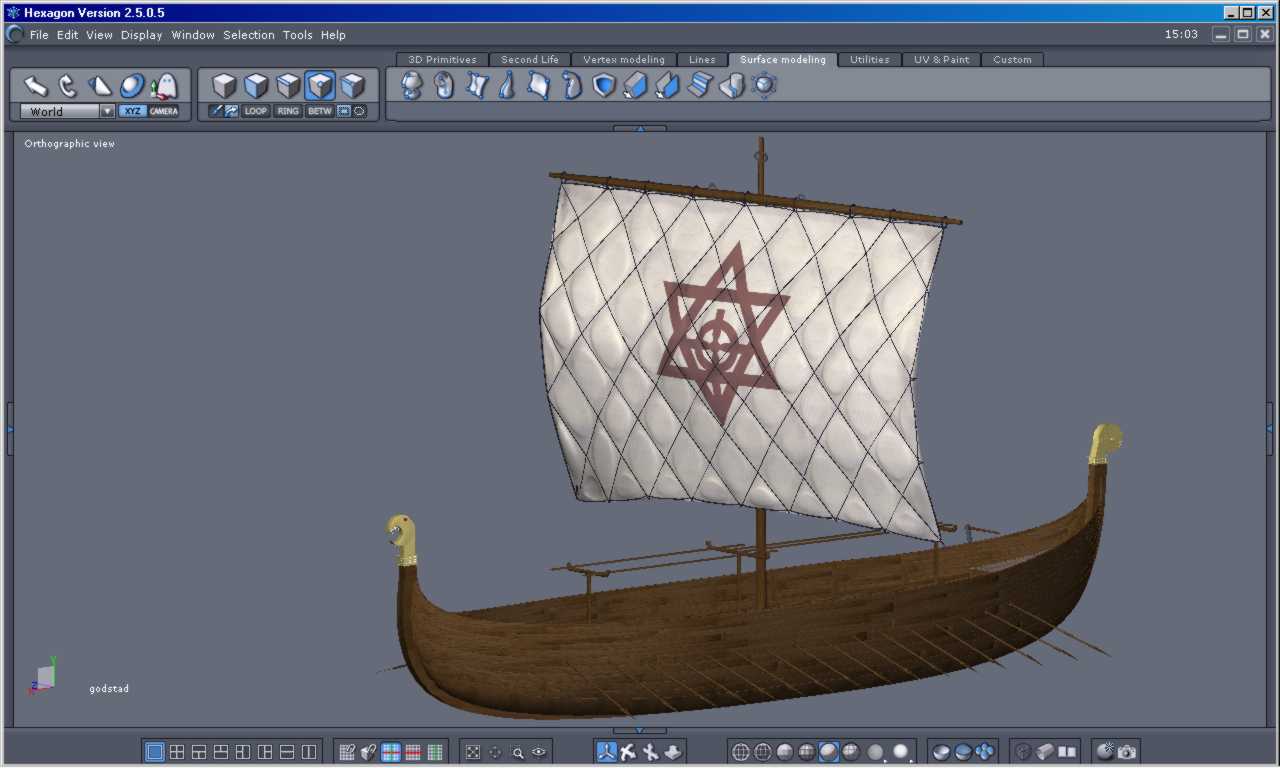This screenshot has width=1280, height=768.
Task: Switch to the Vertex modeling tab
Action: tap(624, 60)
